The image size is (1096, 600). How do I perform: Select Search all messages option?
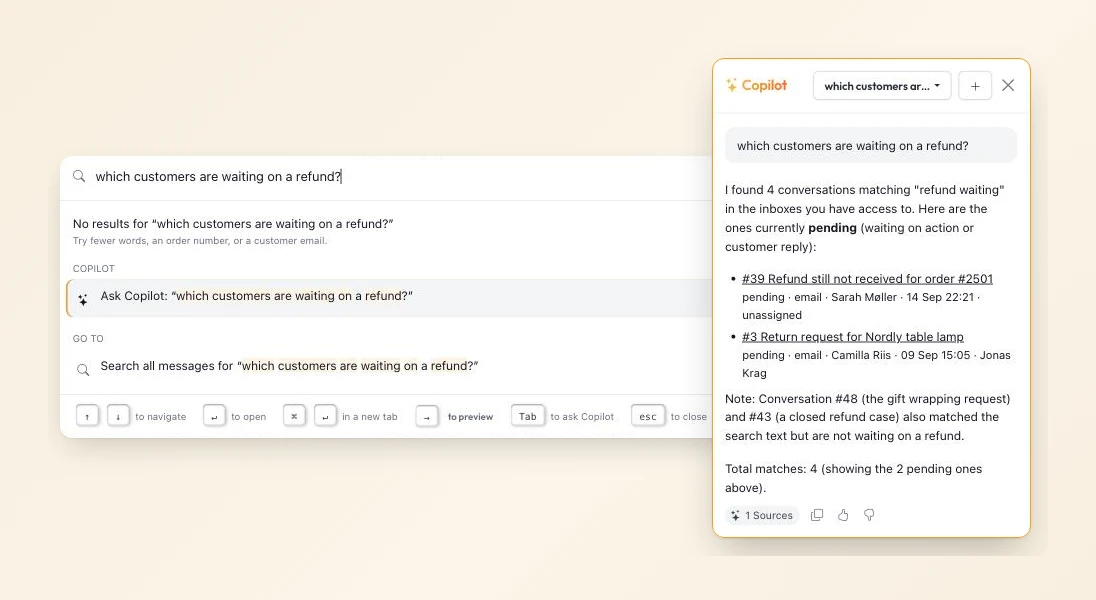[x=389, y=366]
